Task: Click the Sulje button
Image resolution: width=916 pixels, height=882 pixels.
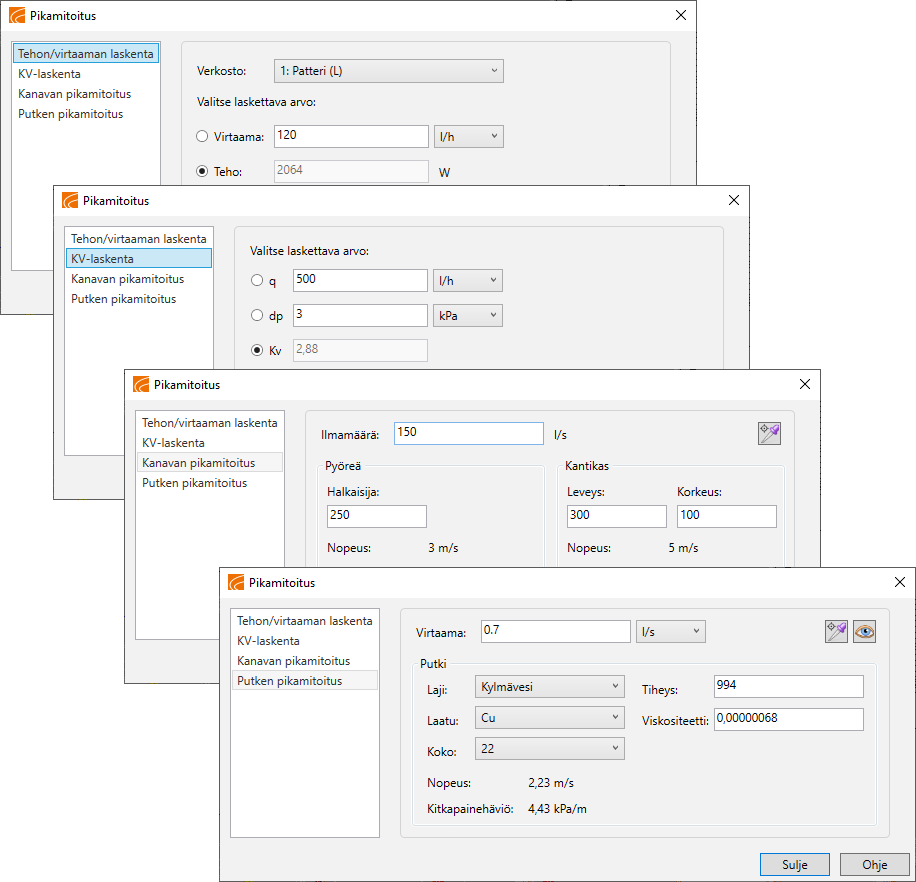Action: (x=794, y=865)
